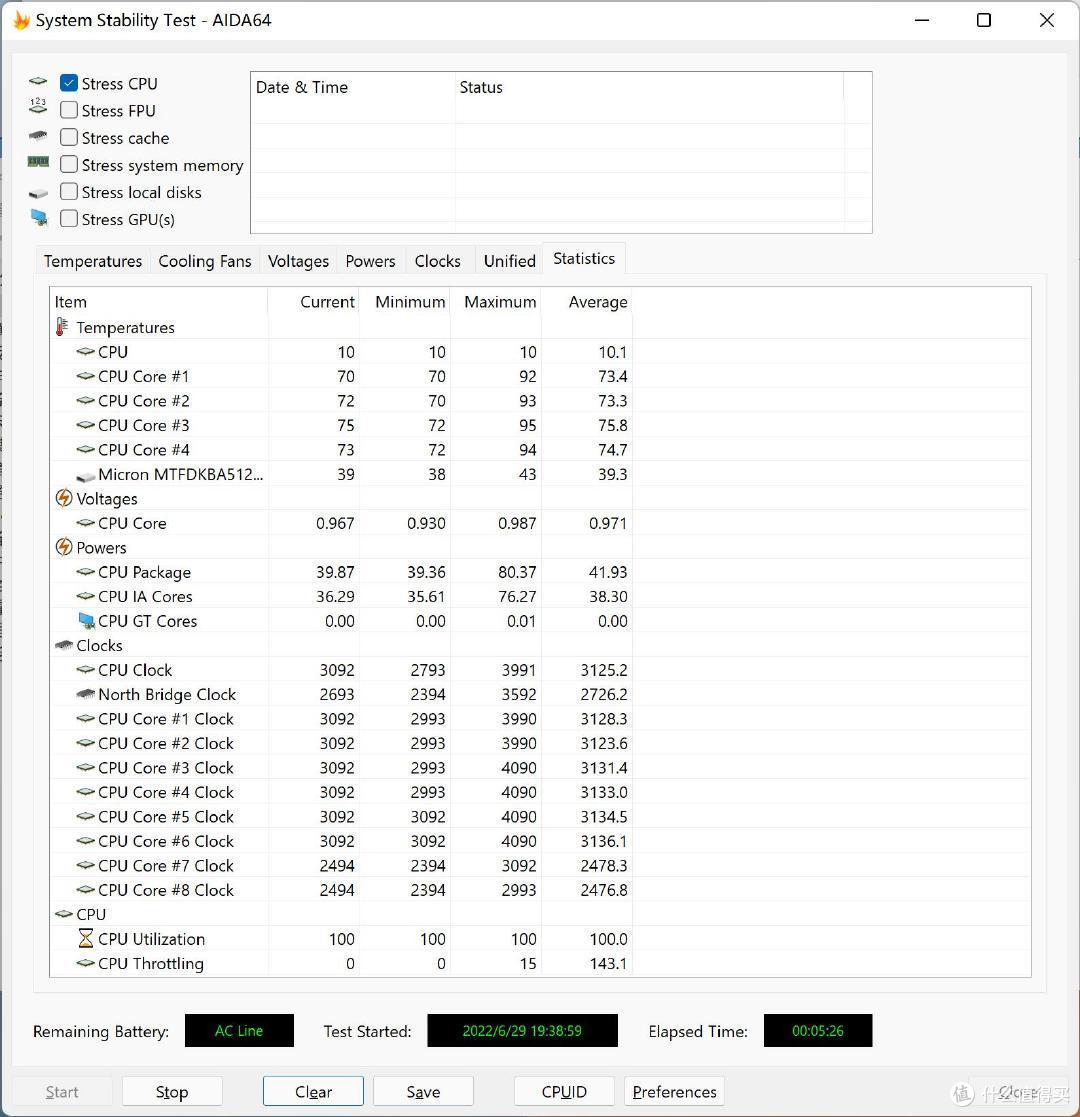Enable the Stress local disks checkbox

click(69, 191)
